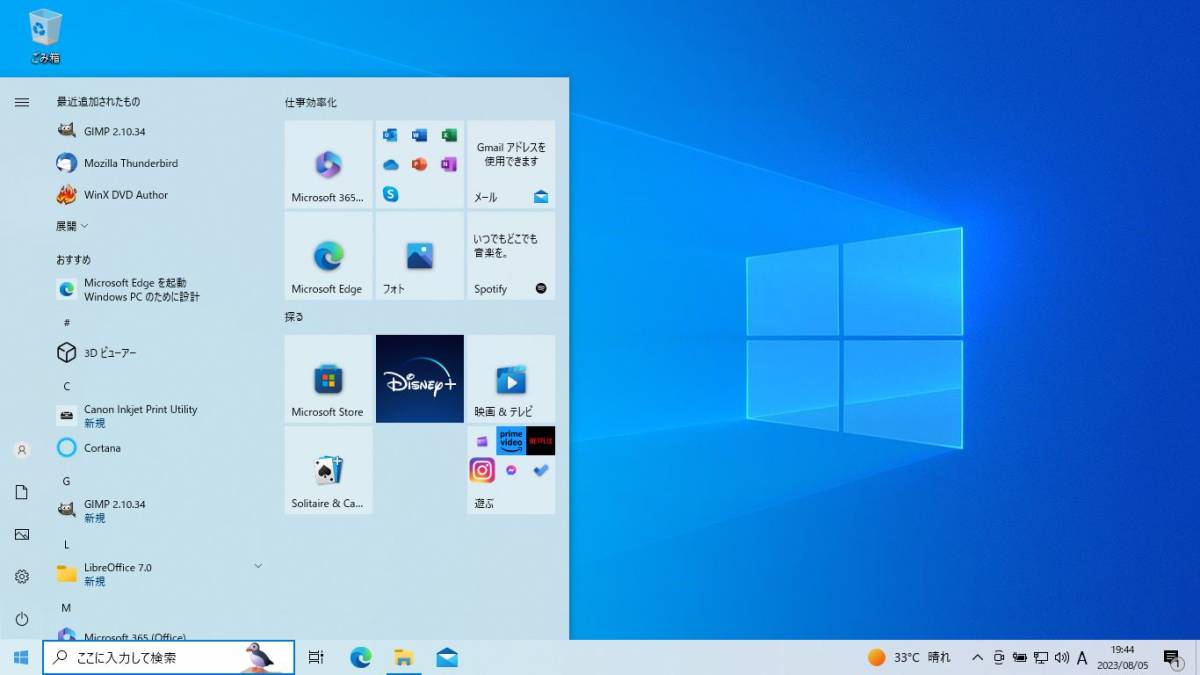Image resolution: width=1200 pixels, height=675 pixels.
Task: Select the ごみ箱 Recycle Bin desktop icon
Action: (x=45, y=36)
